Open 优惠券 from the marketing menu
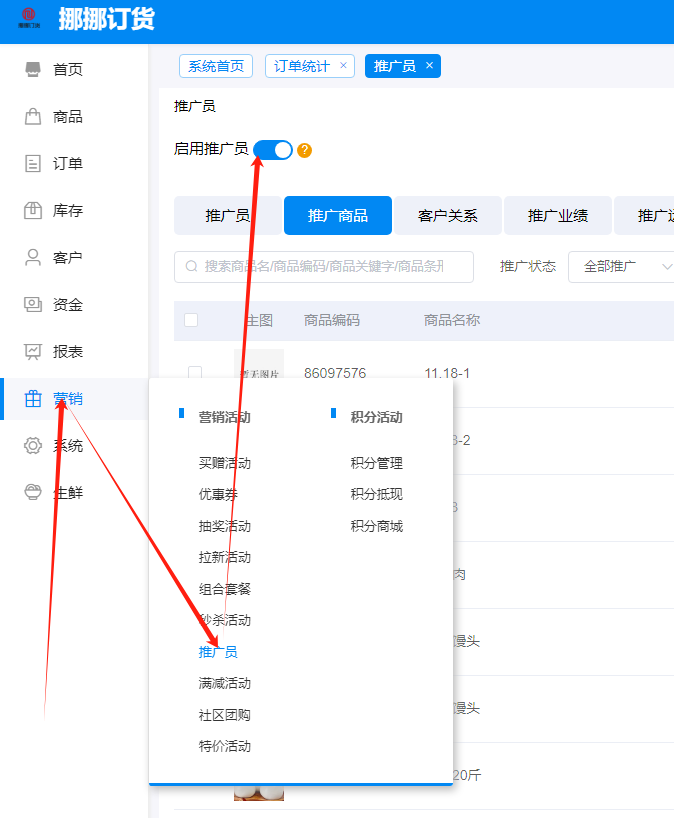Image resolution: width=674 pixels, height=818 pixels. [x=218, y=494]
